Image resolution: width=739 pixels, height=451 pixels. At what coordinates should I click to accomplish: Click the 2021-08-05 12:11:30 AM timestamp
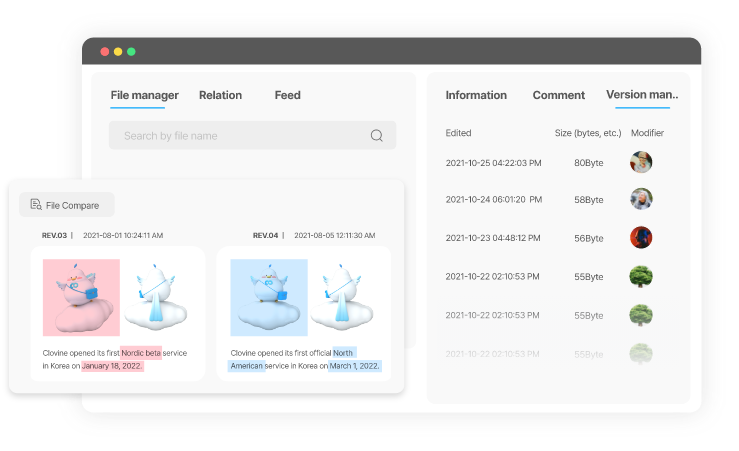click(335, 235)
